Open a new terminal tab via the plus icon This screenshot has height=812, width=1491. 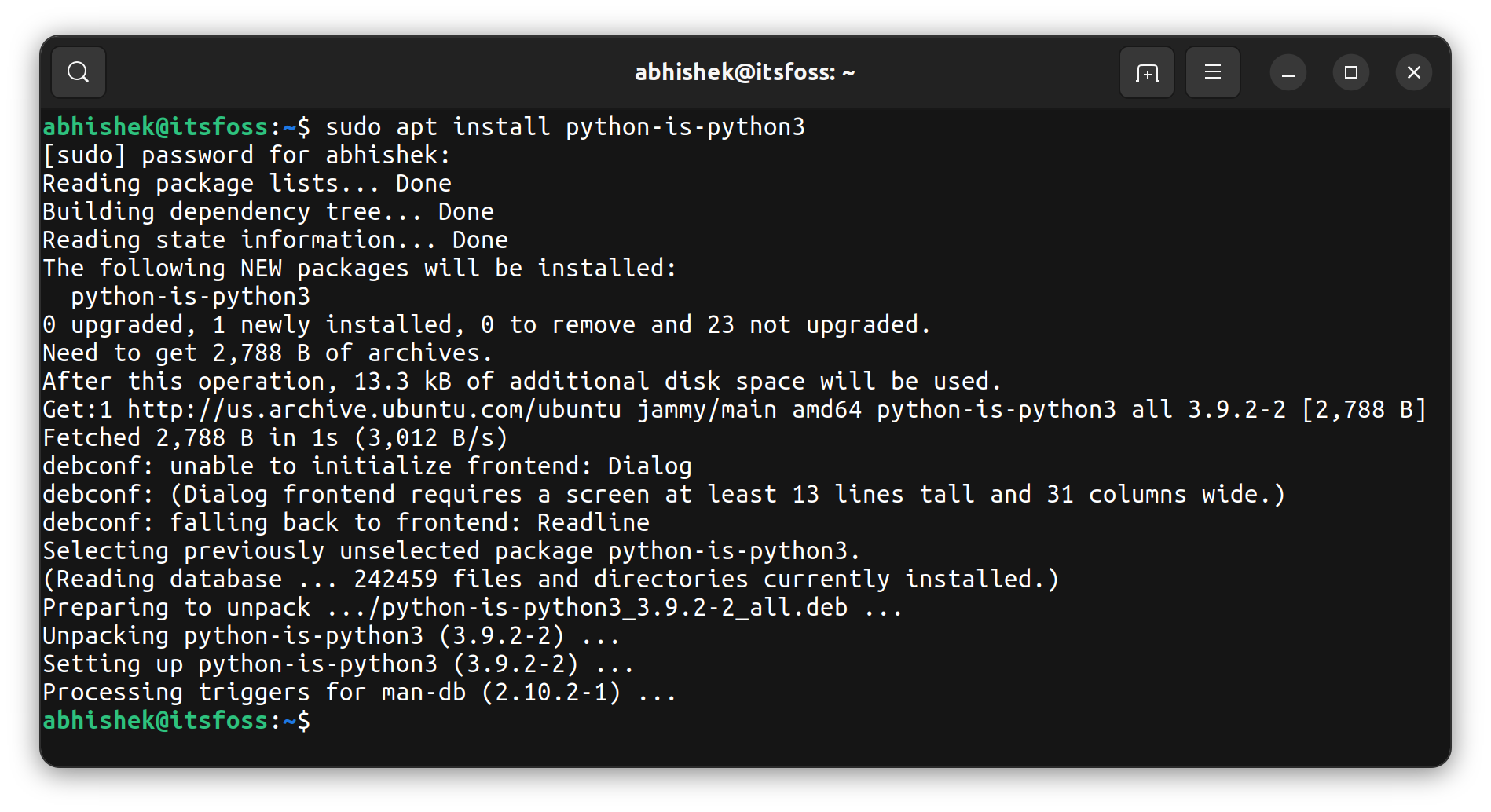1146,71
